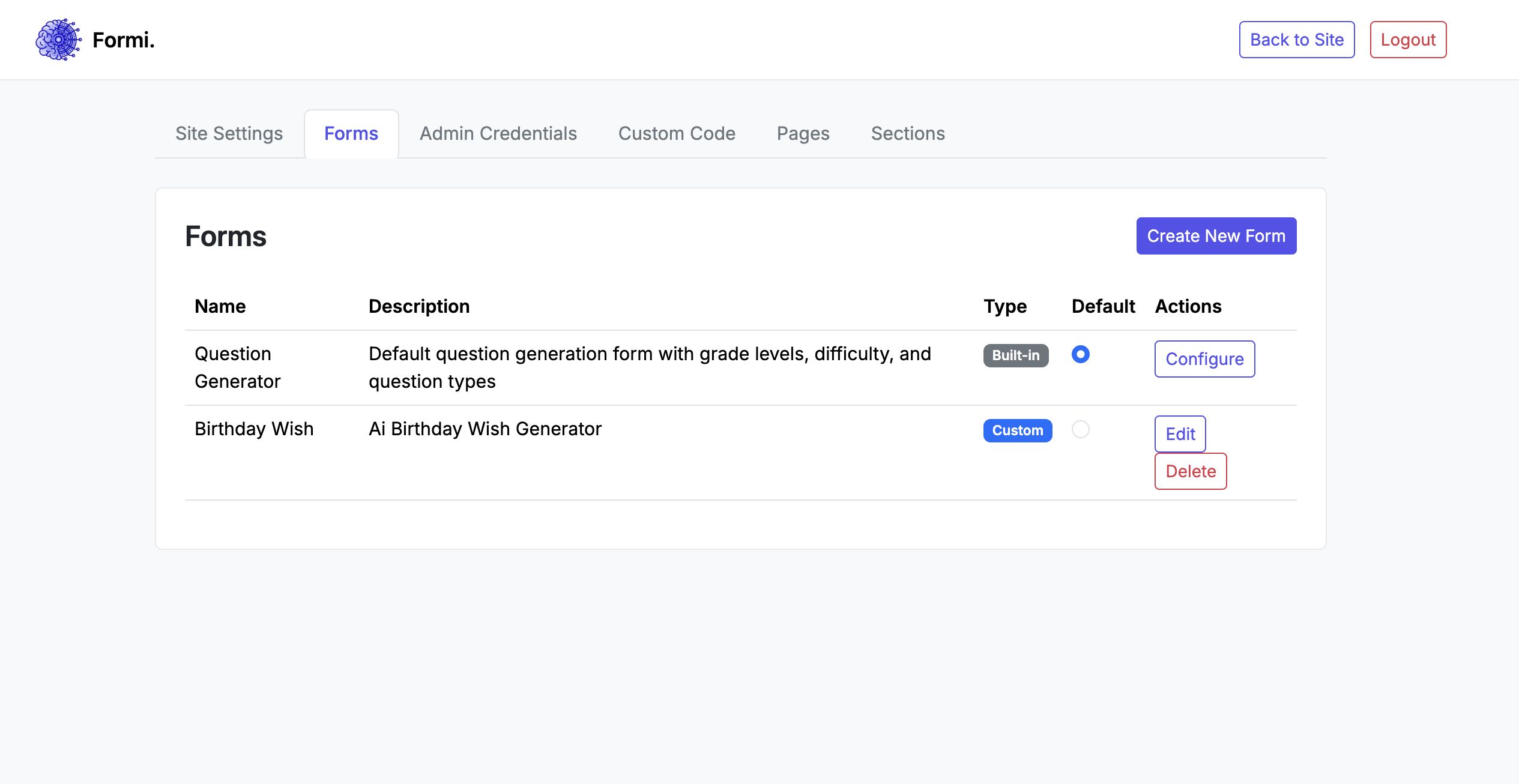Image resolution: width=1519 pixels, height=784 pixels.
Task: Configure the Question Generator form
Action: pyautogui.click(x=1204, y=359)
